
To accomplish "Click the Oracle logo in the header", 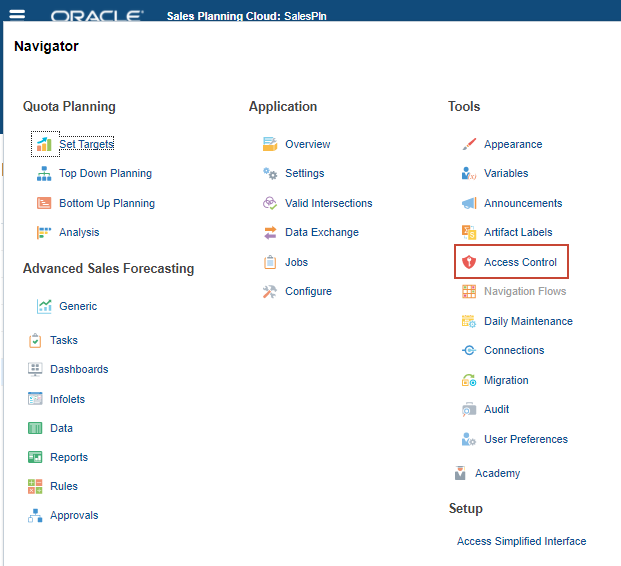I will 97,16.
